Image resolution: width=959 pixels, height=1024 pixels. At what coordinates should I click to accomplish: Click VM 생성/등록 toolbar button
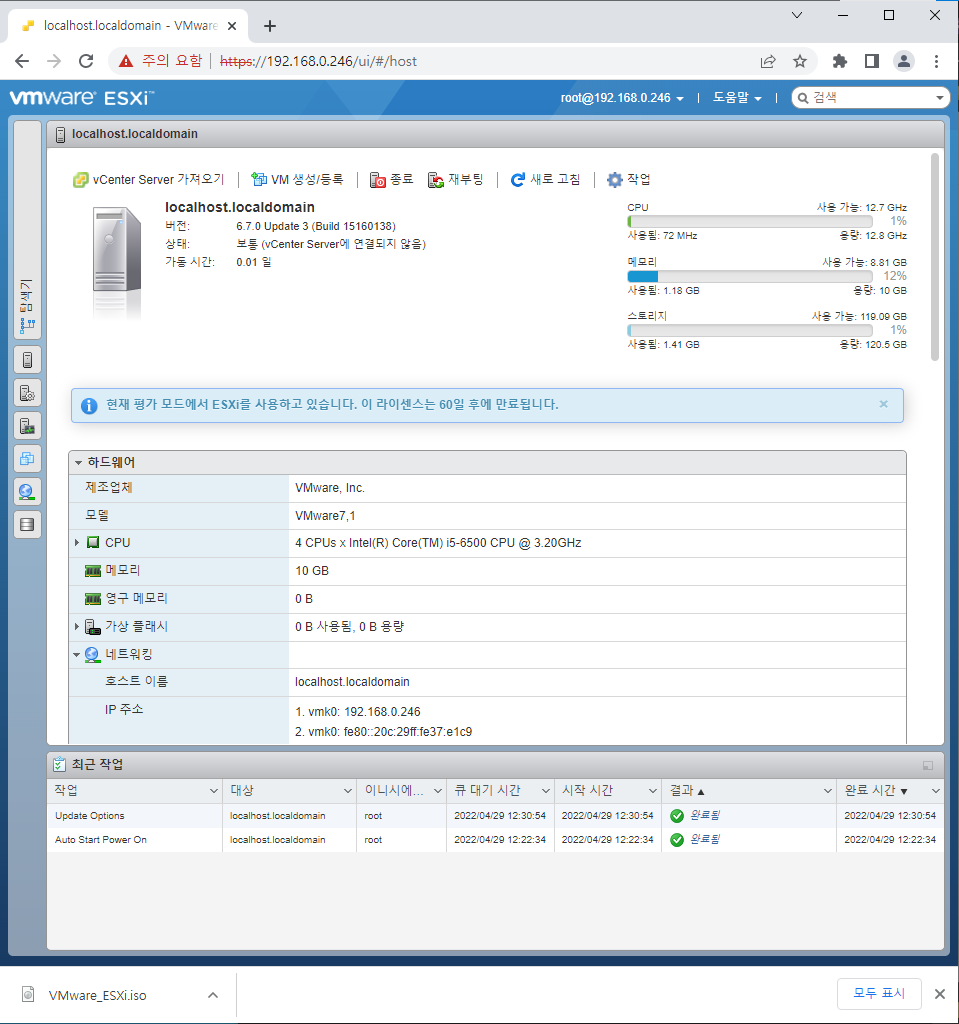pos(297,180)
